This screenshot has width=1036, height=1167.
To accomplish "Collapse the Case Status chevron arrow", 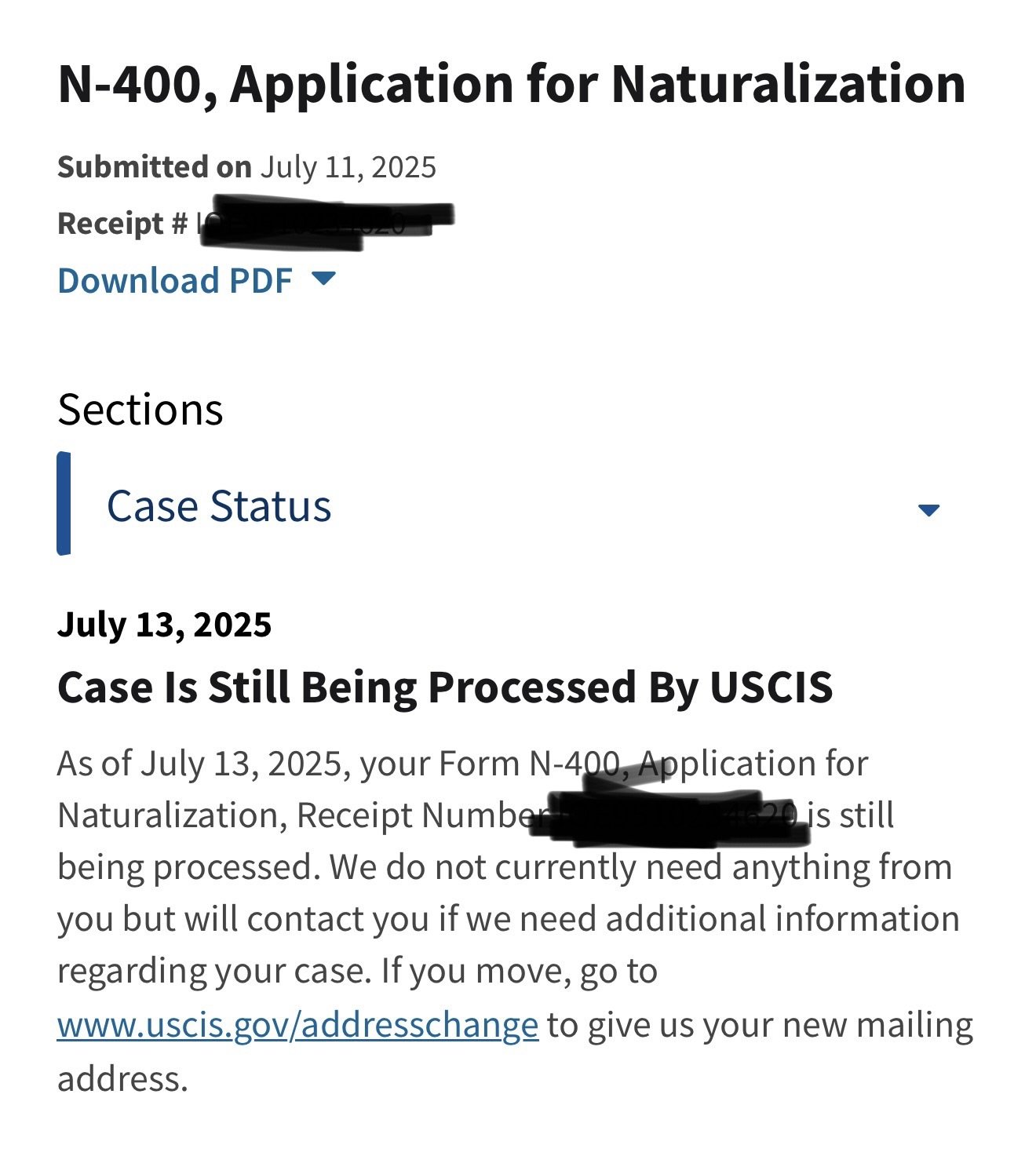I will [928, 510].
